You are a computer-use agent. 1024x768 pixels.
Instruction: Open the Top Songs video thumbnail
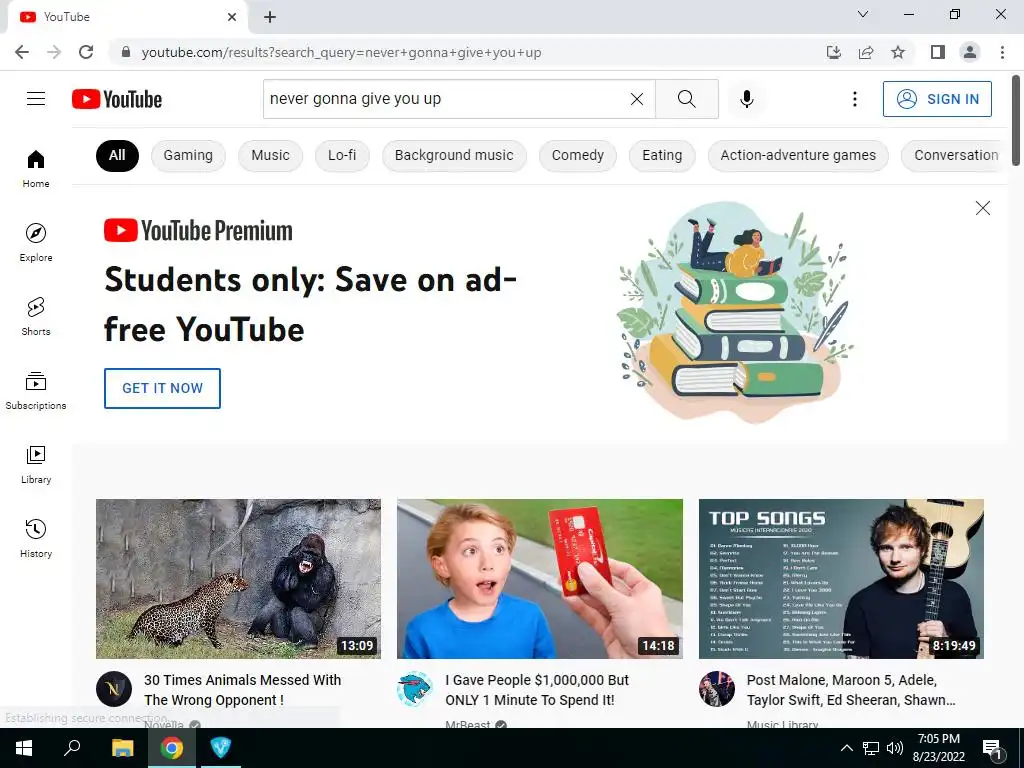coord(841,579)
